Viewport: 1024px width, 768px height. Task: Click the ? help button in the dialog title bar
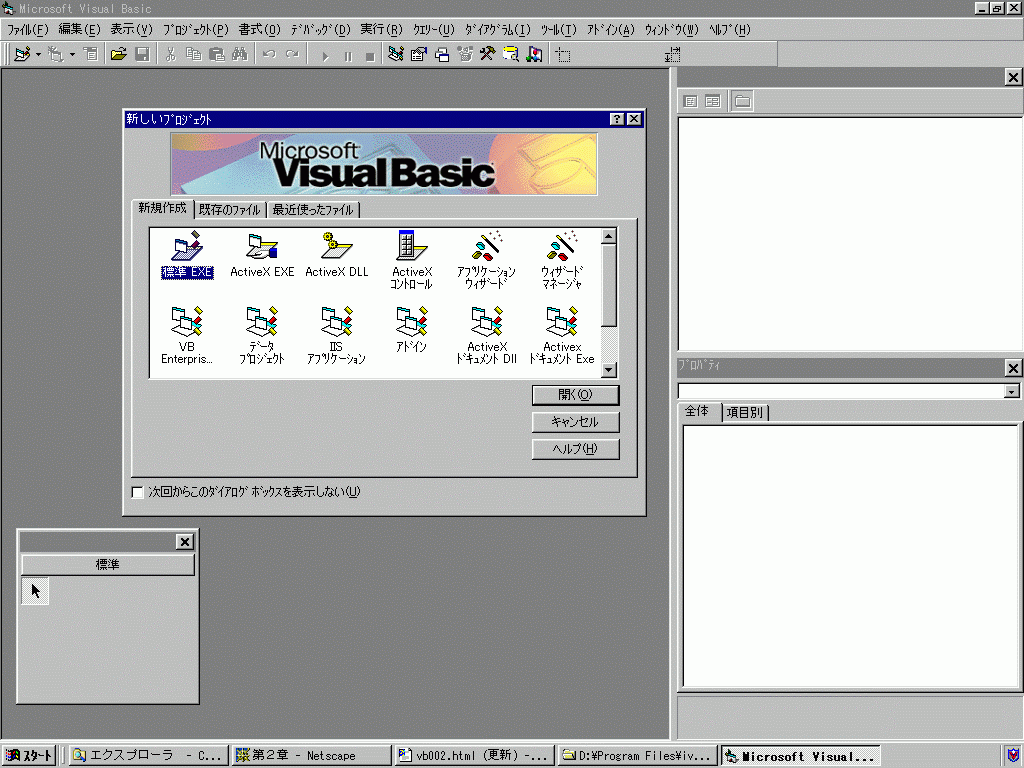coord(617,119)
